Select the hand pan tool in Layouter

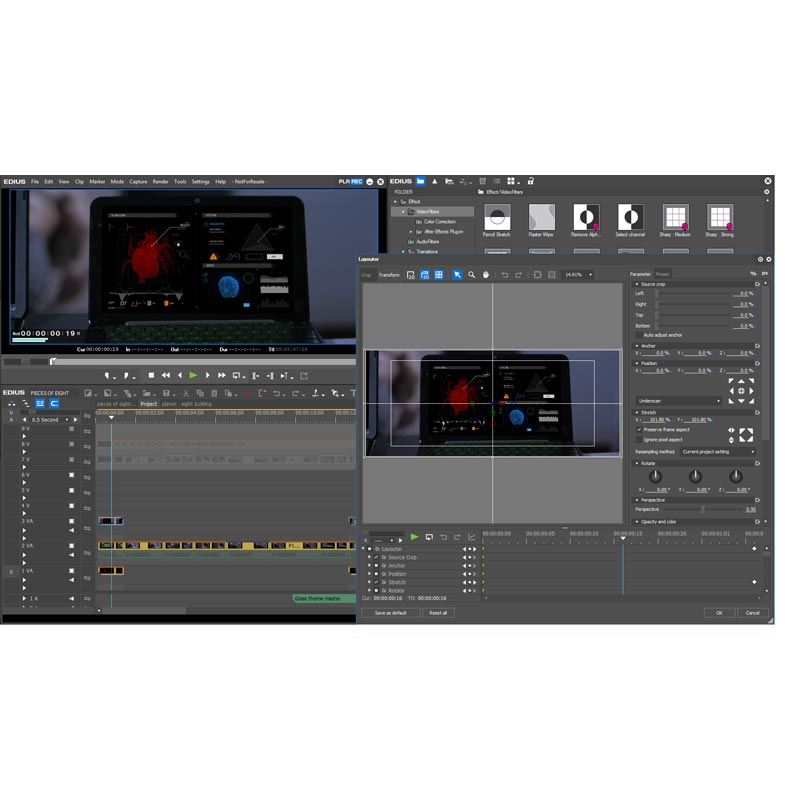[487, 274]
